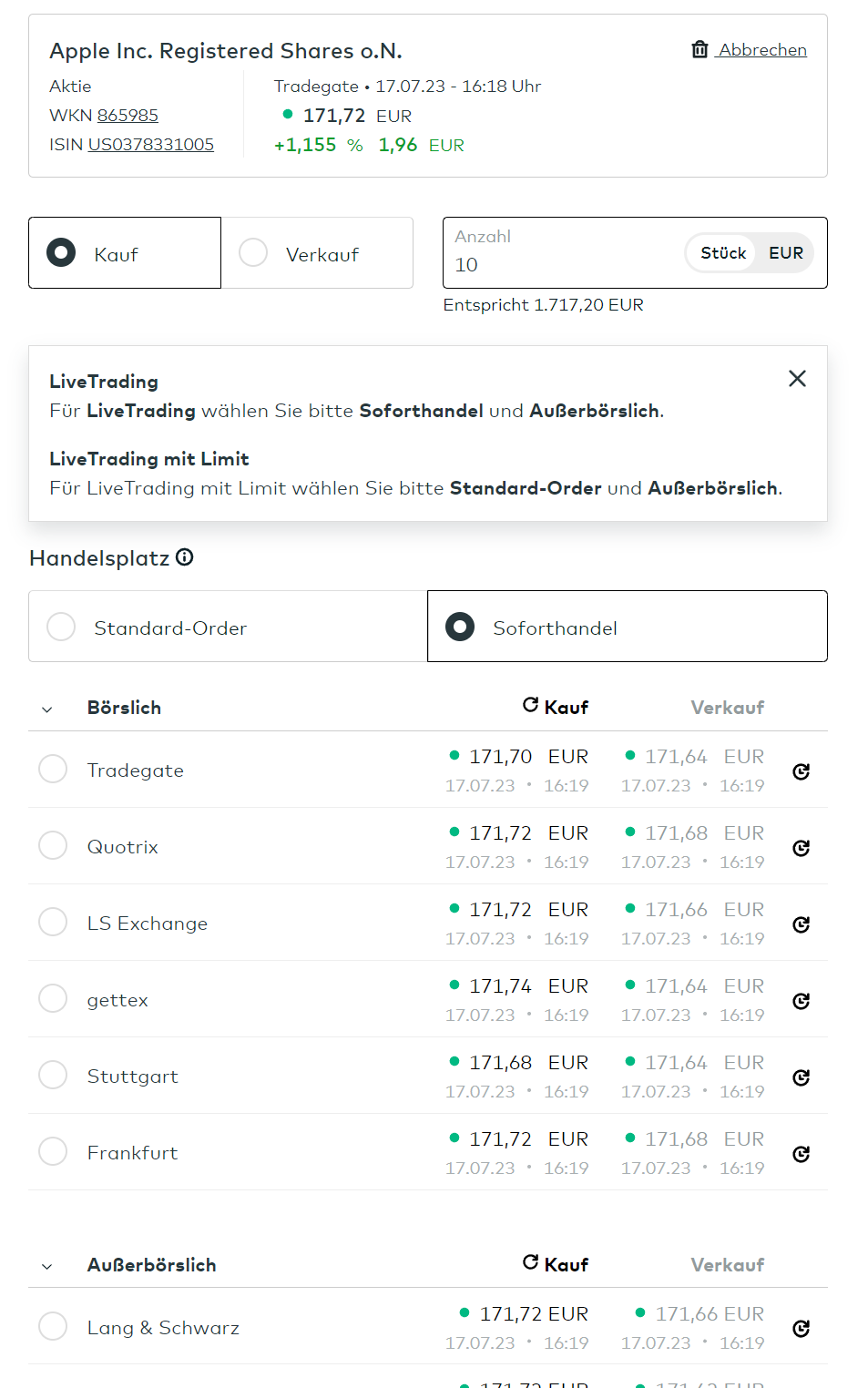Click the Außerbörslich Verkauf column header

pyautogui.click(x=727, y=1265)
